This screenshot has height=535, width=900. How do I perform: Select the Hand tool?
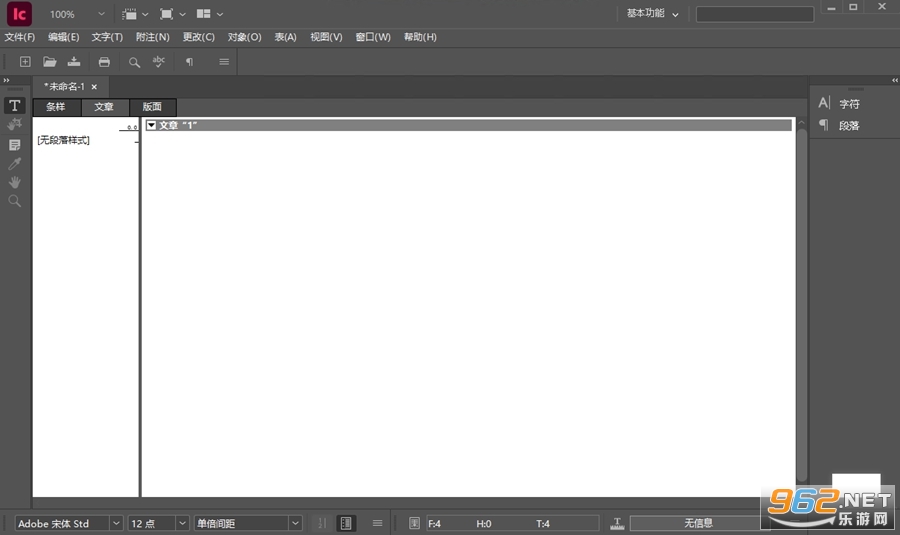14,183
